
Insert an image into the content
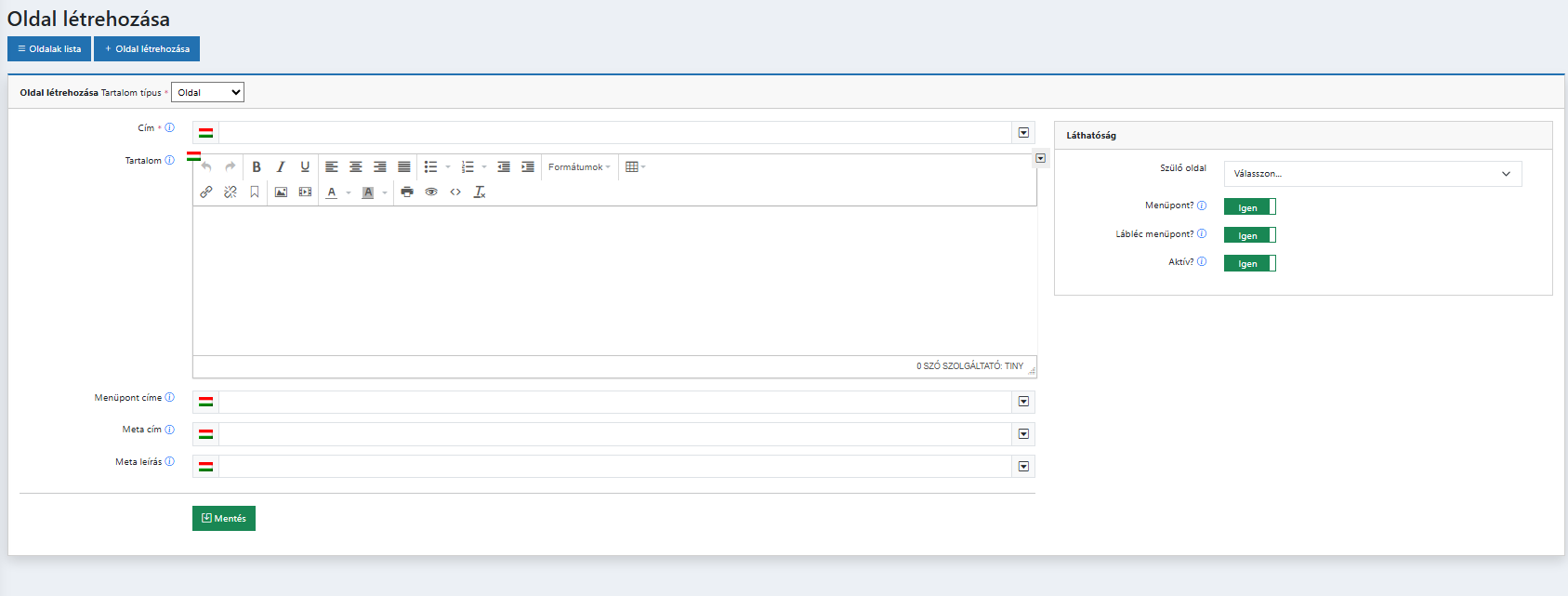(x=281, y=192)
